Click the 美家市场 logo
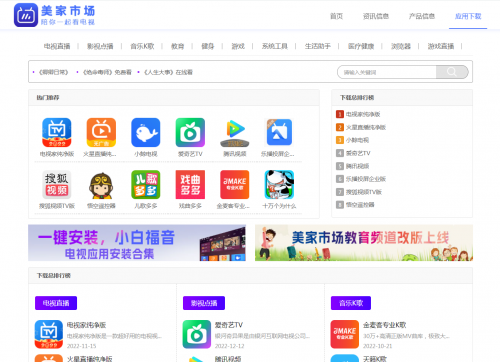The height and width of the screenshot is (362, 500). 54,15
